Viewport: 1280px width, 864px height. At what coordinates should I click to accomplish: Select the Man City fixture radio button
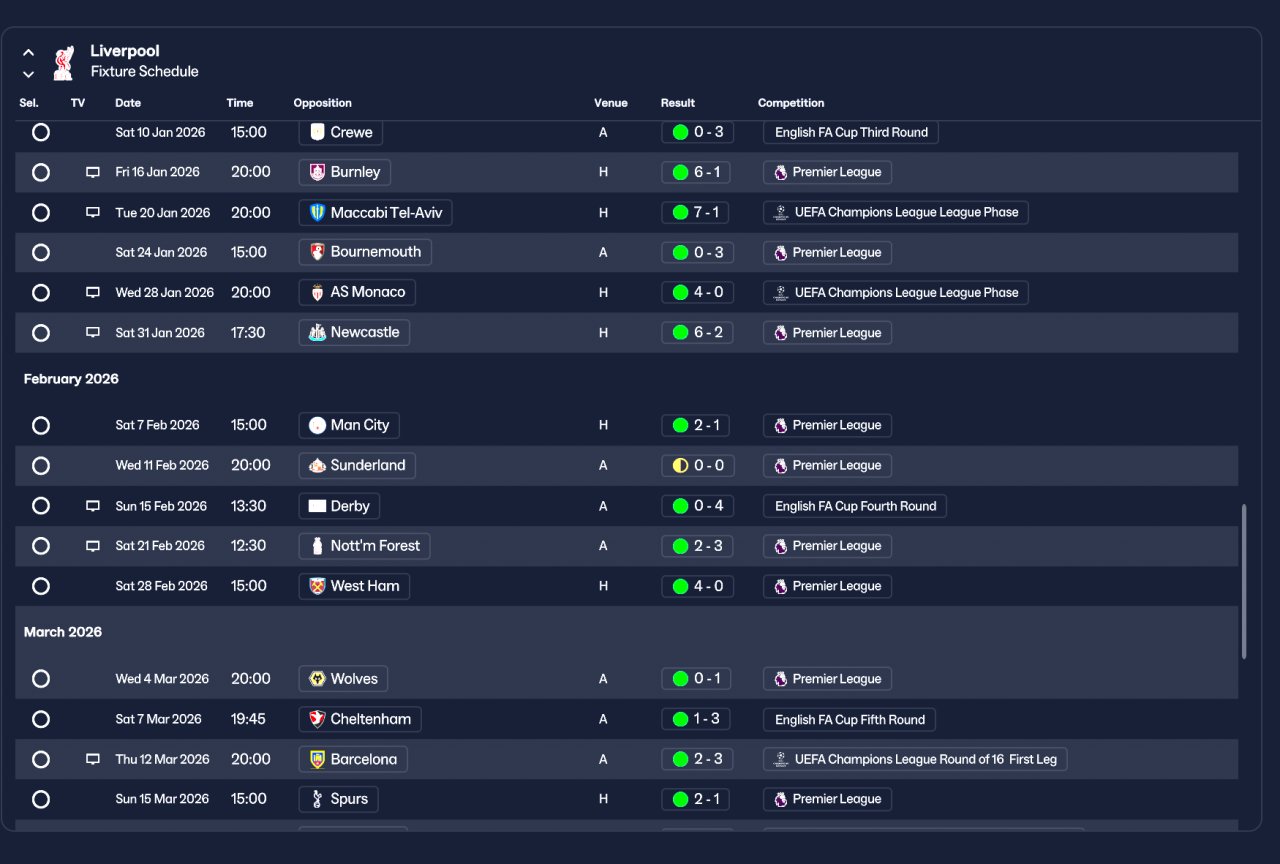(41, 425)
